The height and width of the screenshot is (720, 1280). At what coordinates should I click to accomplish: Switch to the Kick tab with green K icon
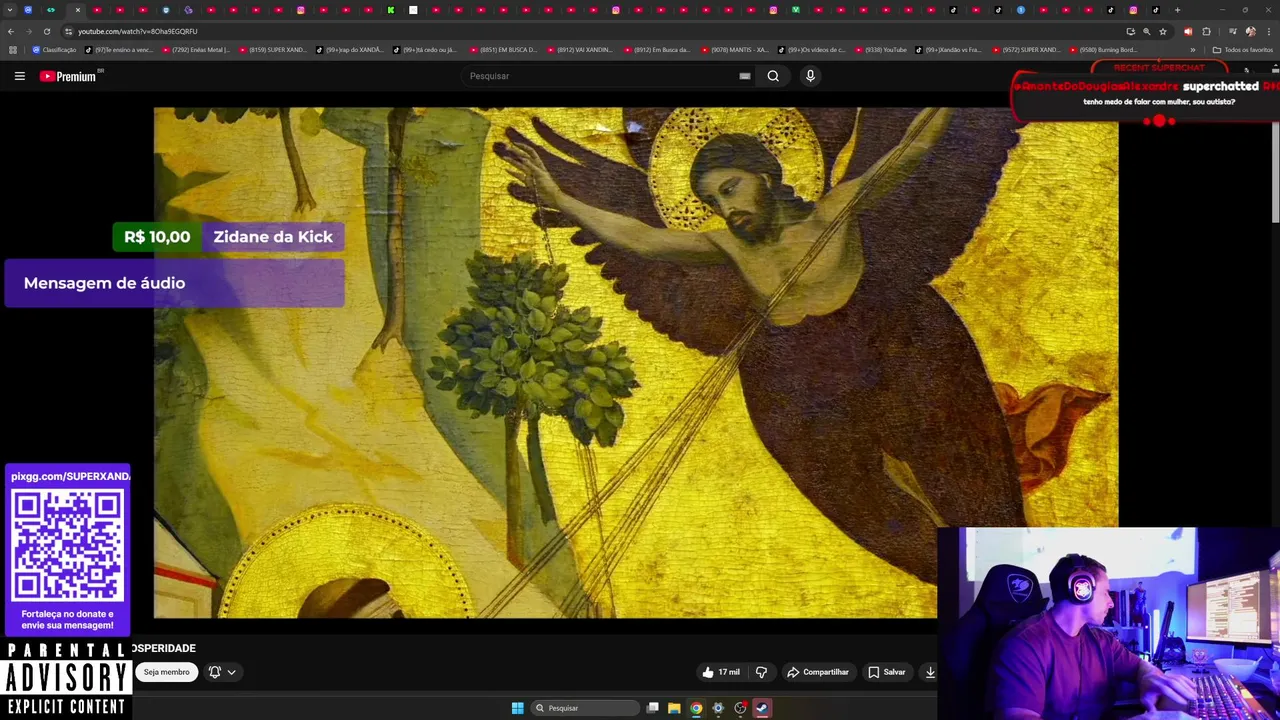(390, 10)
